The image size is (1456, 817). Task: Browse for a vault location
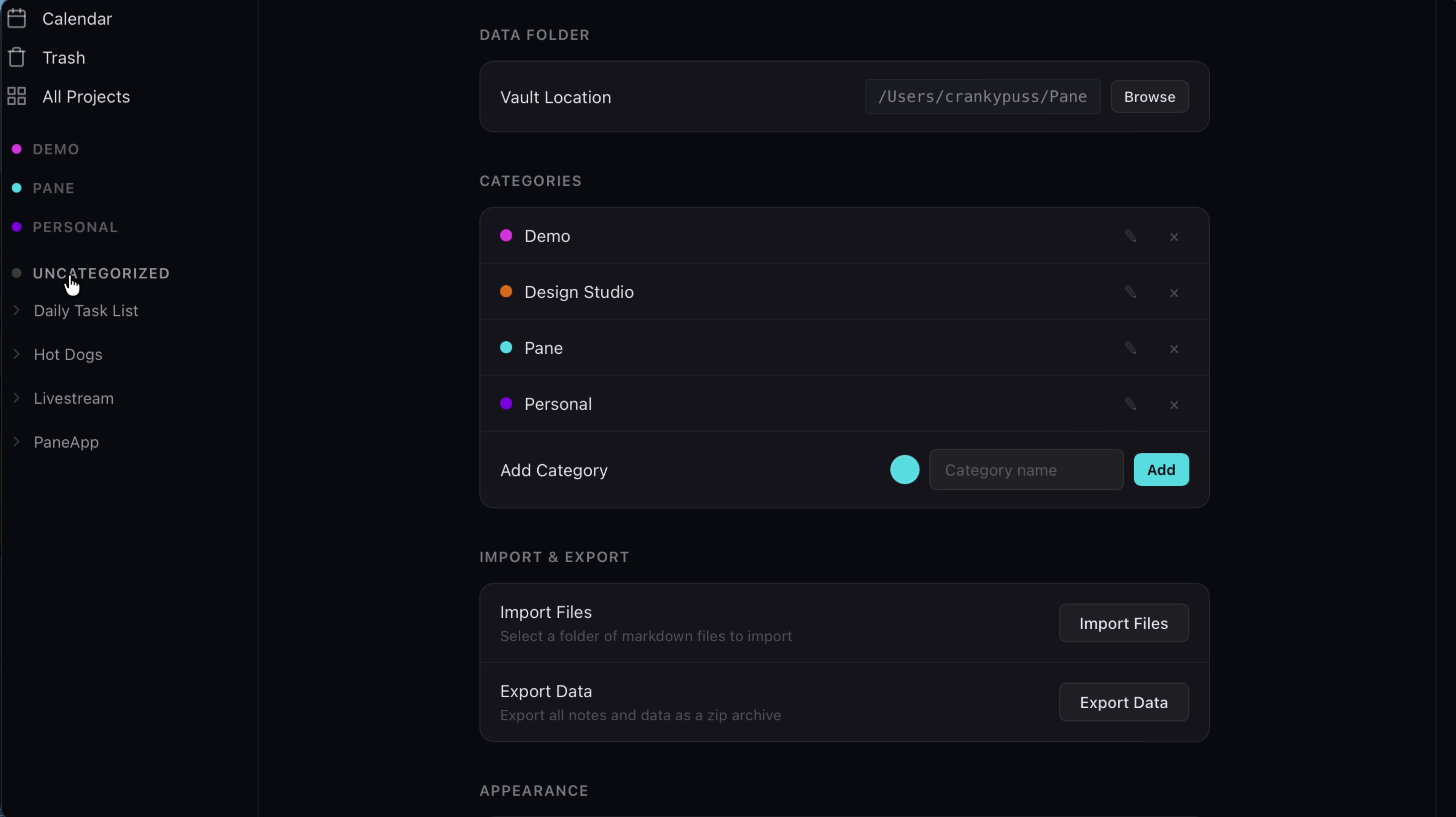[x=1149, y=97]
